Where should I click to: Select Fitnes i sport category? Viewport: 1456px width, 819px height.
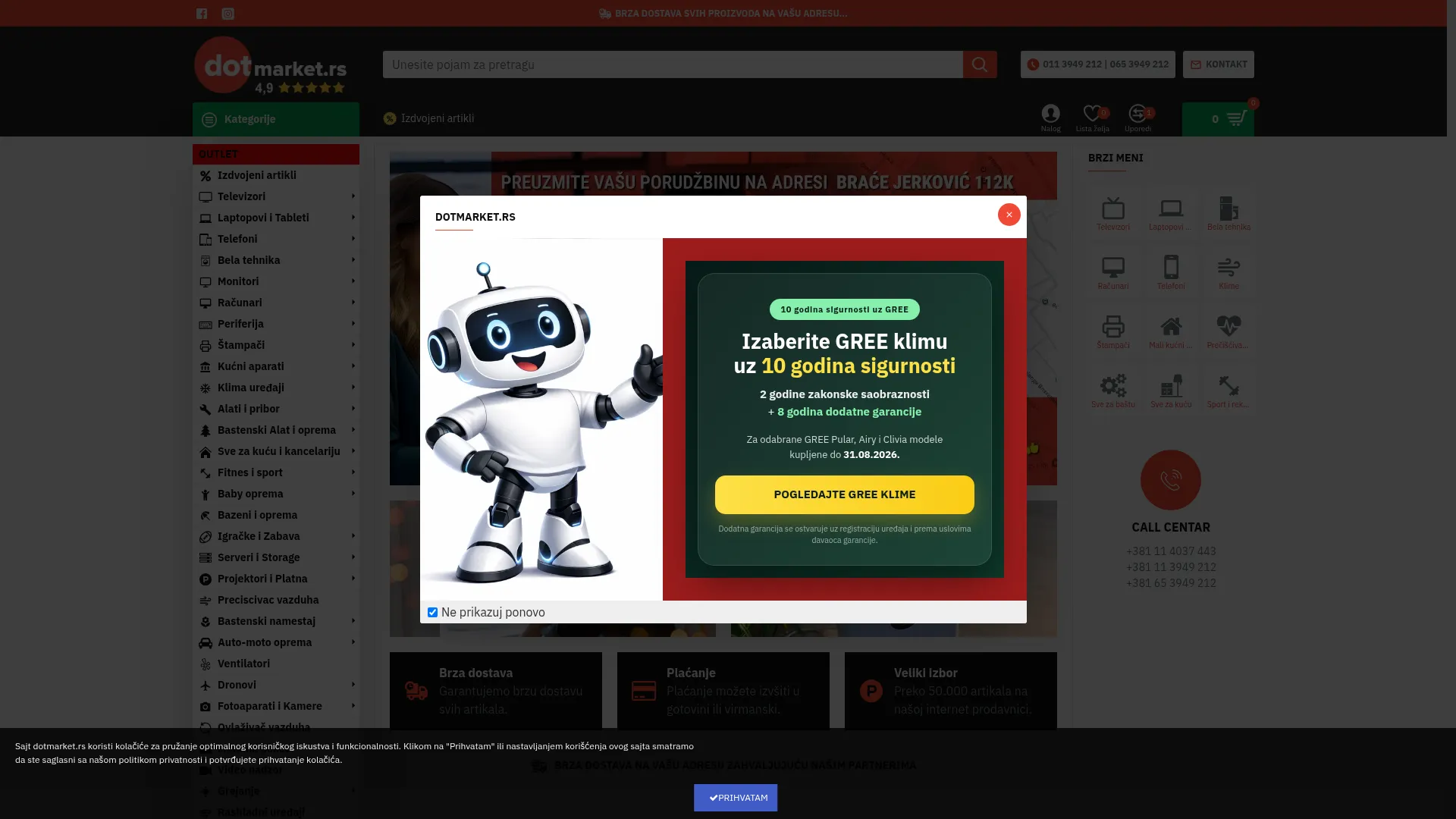pos(276,472)
